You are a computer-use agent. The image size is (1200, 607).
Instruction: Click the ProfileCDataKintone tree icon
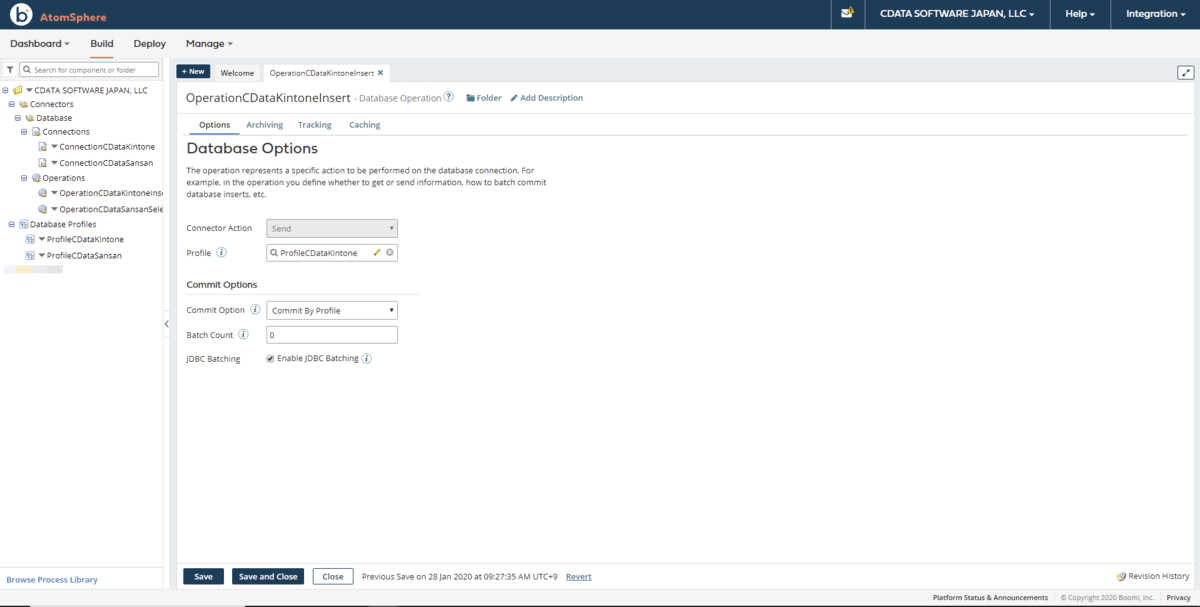[30, 240]
